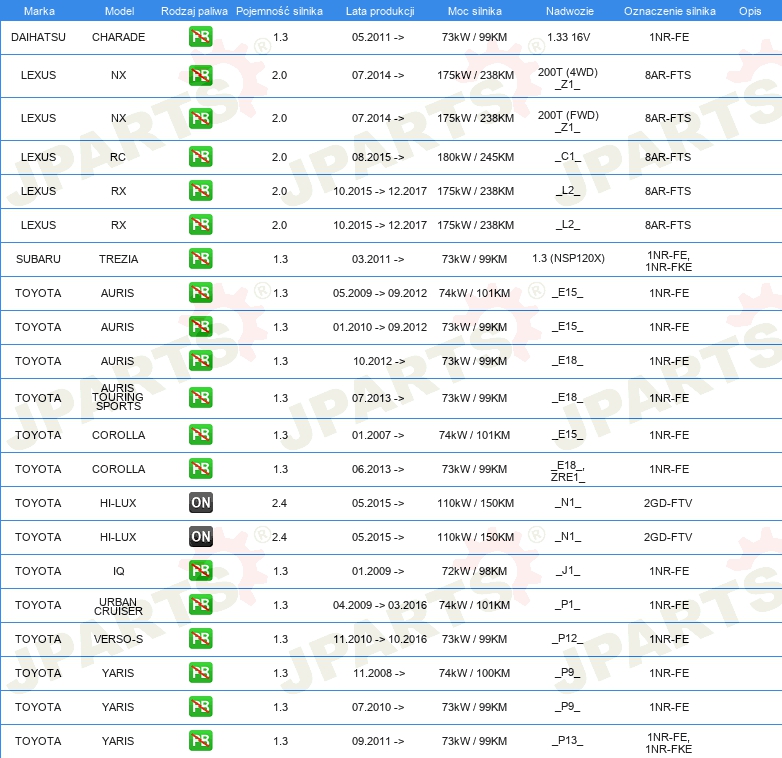Select the _P1_ body code
The height and width of the screenshot is (758, 782).
[568, 604]
